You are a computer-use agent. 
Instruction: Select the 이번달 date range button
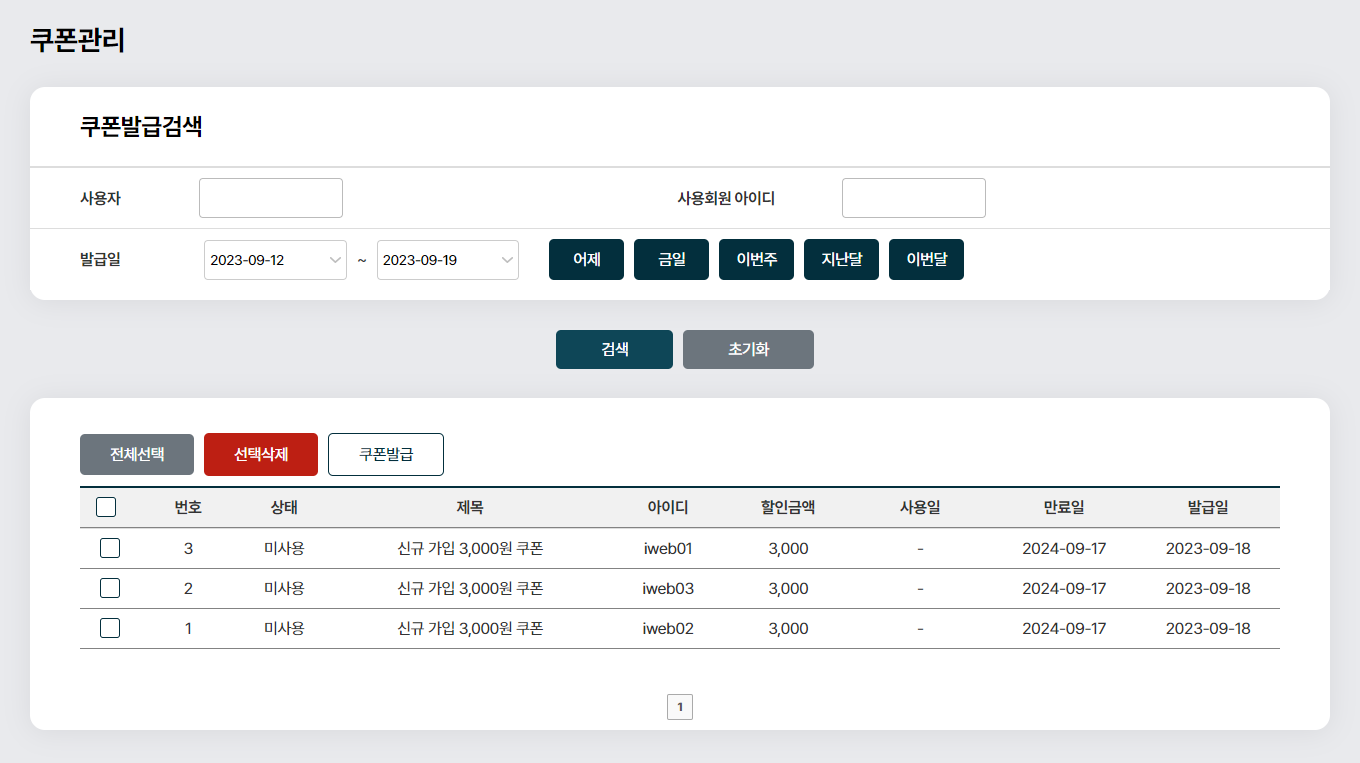click(x=926, y=260)
